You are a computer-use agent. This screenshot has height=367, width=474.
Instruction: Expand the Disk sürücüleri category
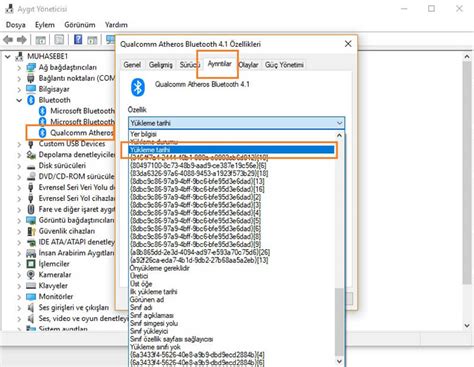(19, 166)
